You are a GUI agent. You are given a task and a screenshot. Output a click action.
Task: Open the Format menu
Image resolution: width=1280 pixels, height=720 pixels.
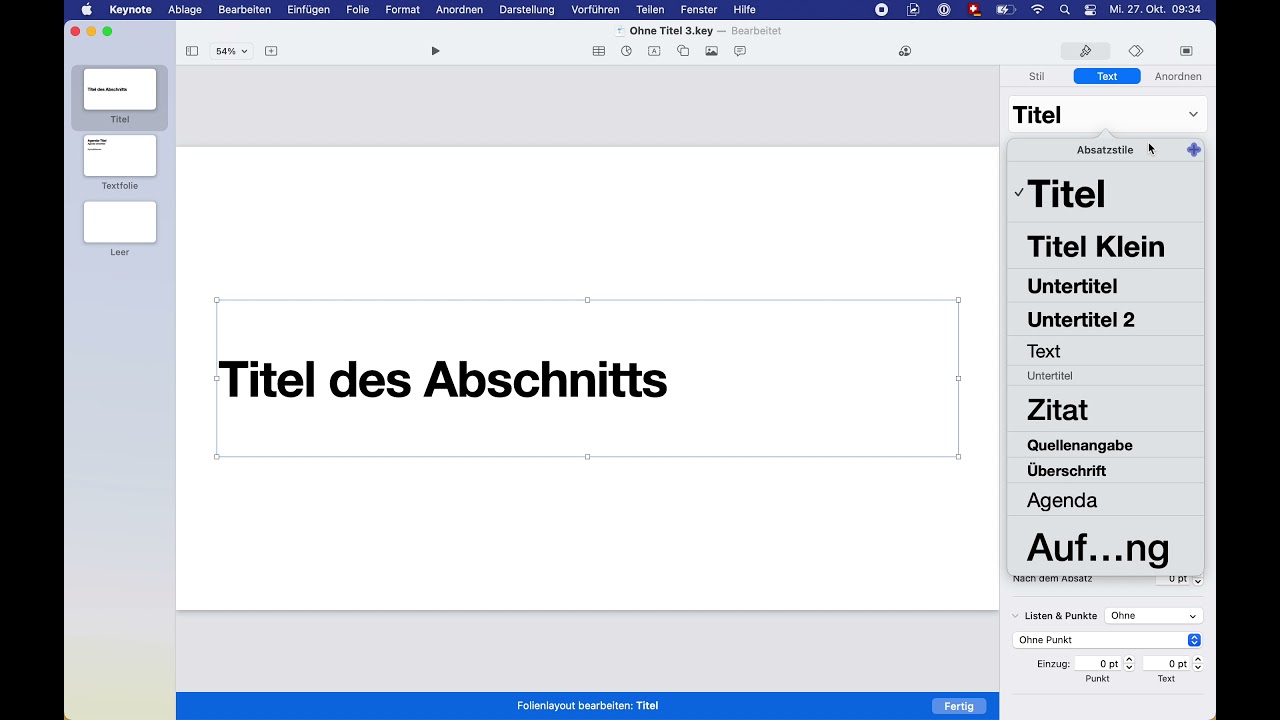[x=403, y=9]
